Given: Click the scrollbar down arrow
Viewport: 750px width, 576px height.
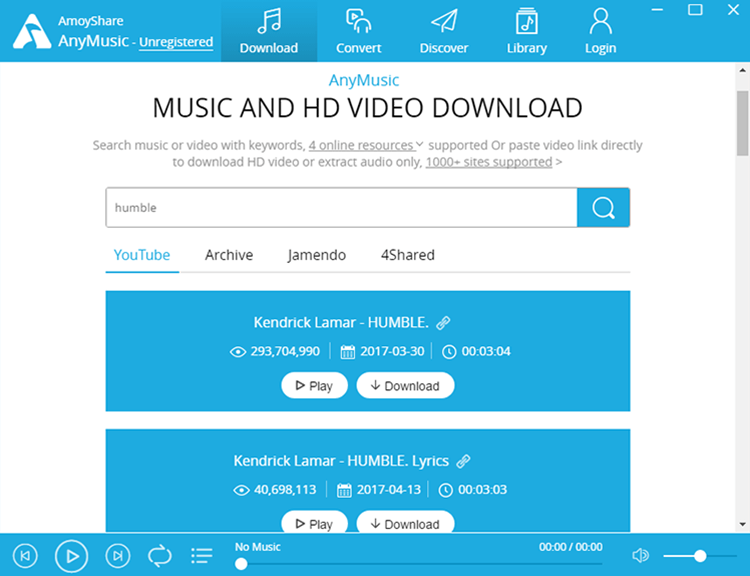Looking at the screenshot, I should tap(742, 524).
